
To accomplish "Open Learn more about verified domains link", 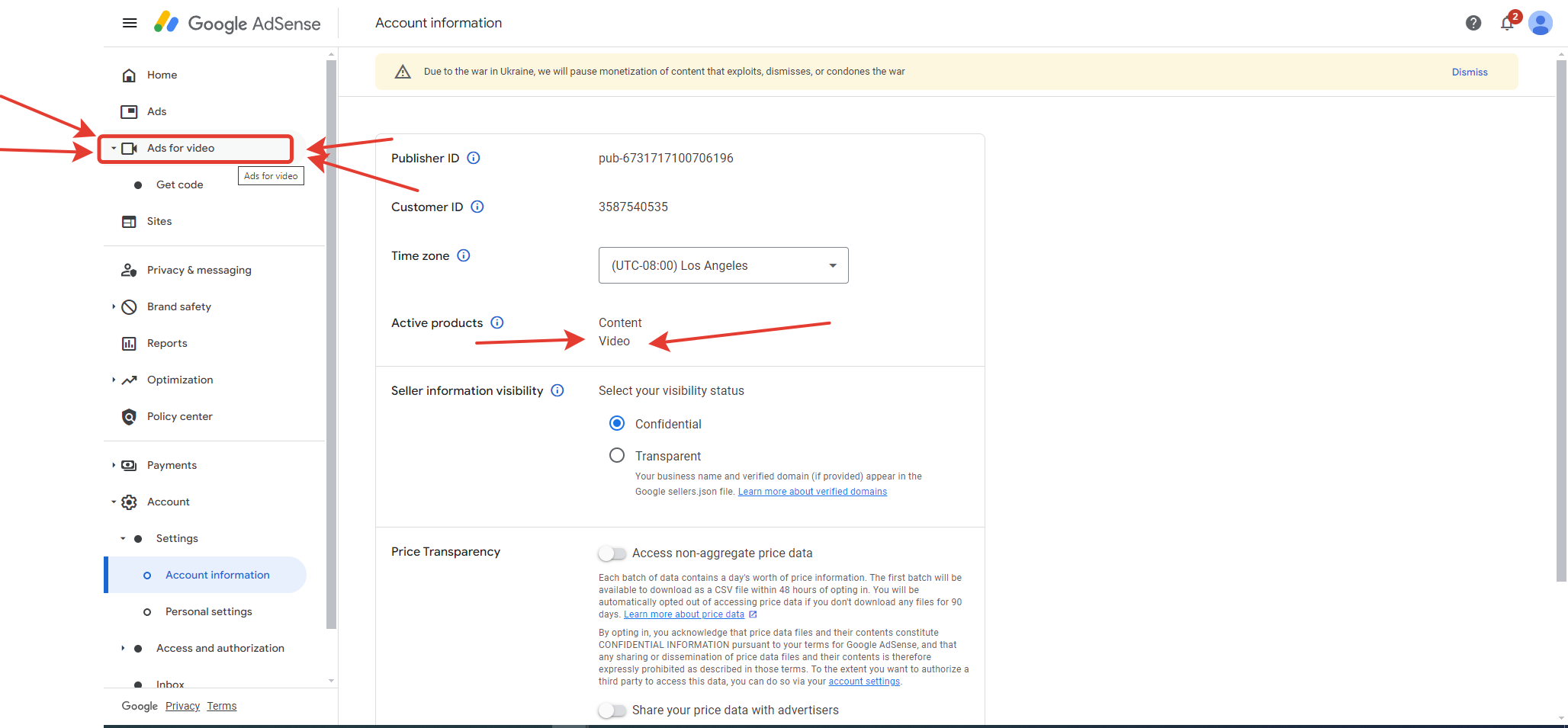I will (x=812, y=492).
